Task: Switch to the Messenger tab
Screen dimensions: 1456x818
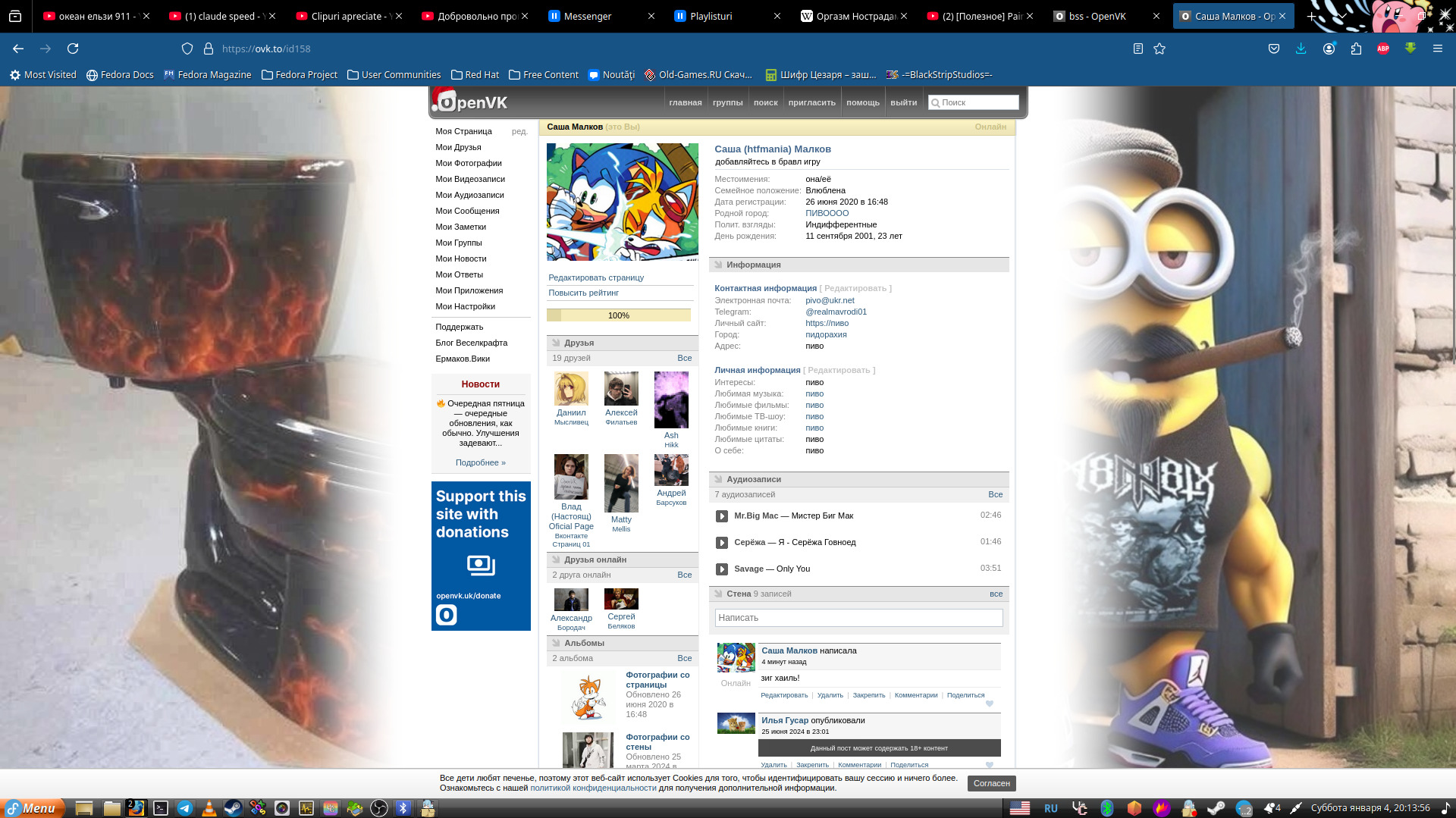Action: pos(601,16)
